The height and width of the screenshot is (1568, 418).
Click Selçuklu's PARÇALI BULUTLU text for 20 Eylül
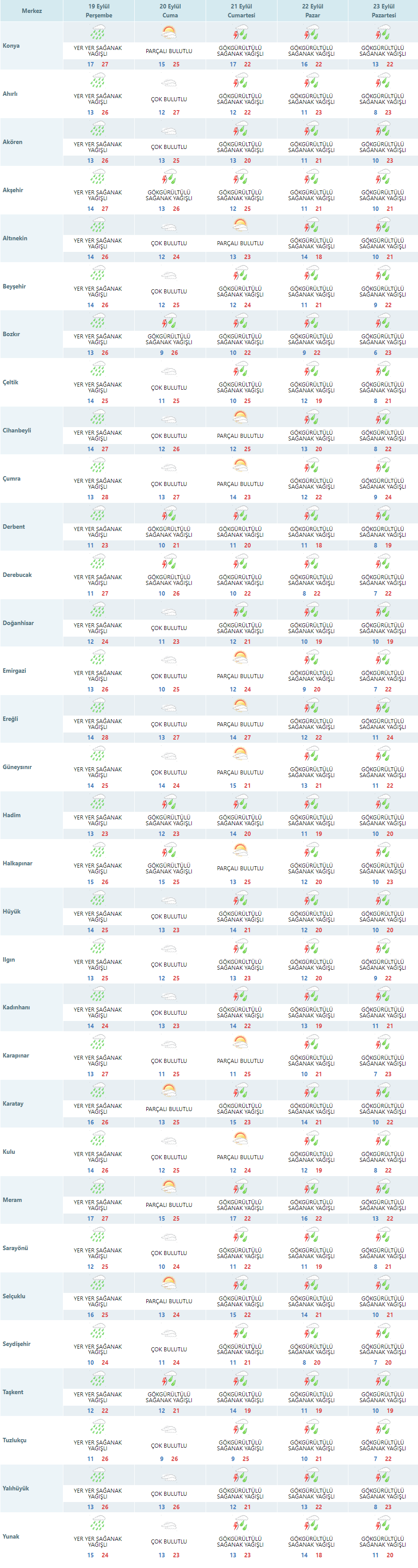pos(169,1301)
